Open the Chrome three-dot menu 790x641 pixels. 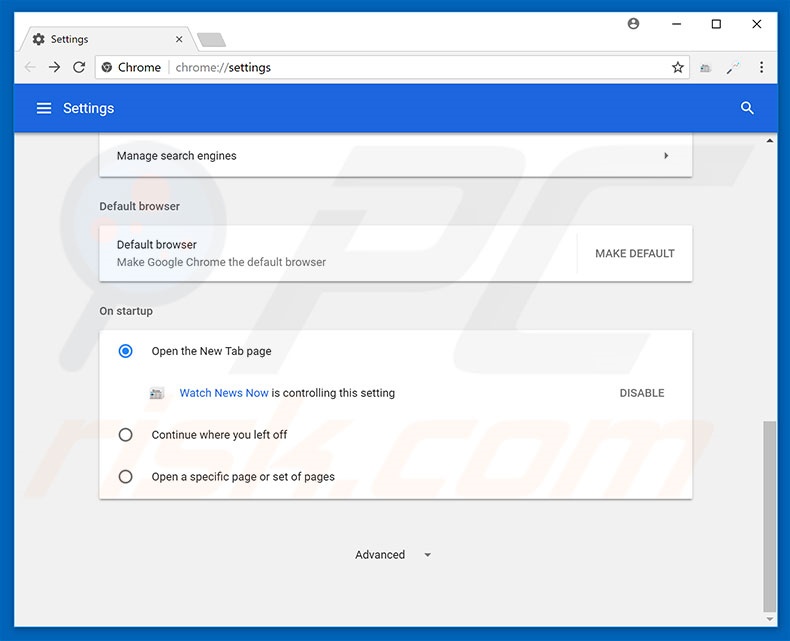coord(761,68)
